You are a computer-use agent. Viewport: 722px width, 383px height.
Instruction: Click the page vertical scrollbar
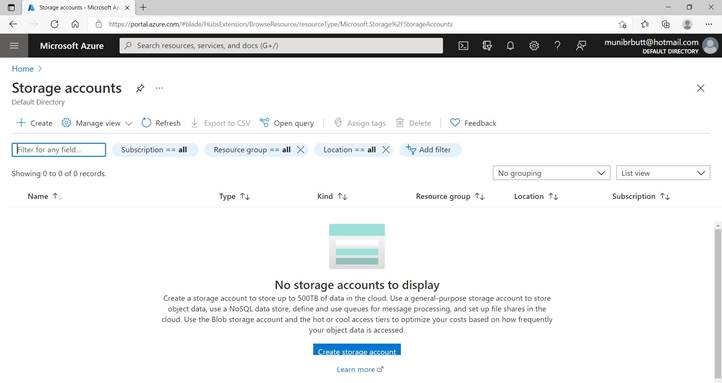pyautogui.click(x=717, y=303)
